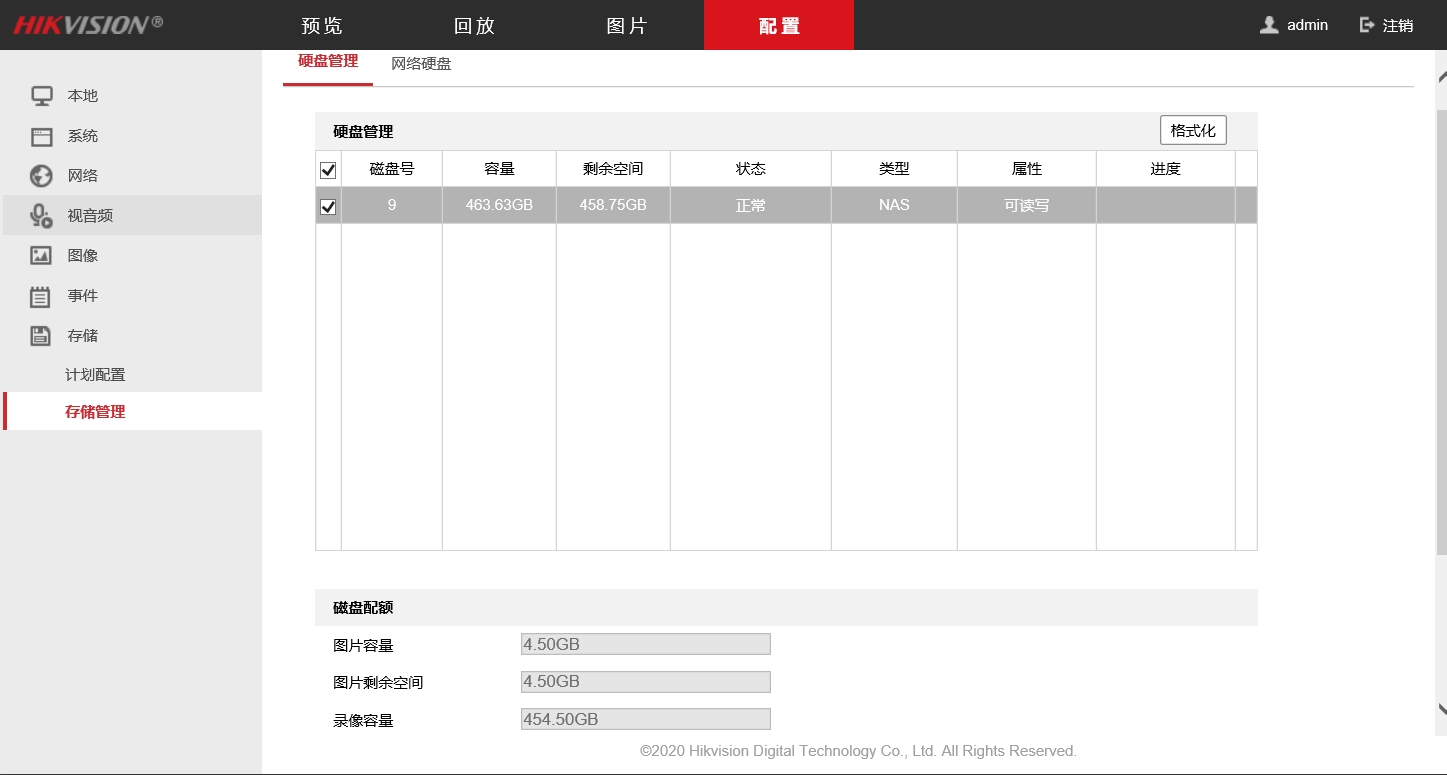
Task: Click the 图片剩余空间 field
Action: point(646,681)
